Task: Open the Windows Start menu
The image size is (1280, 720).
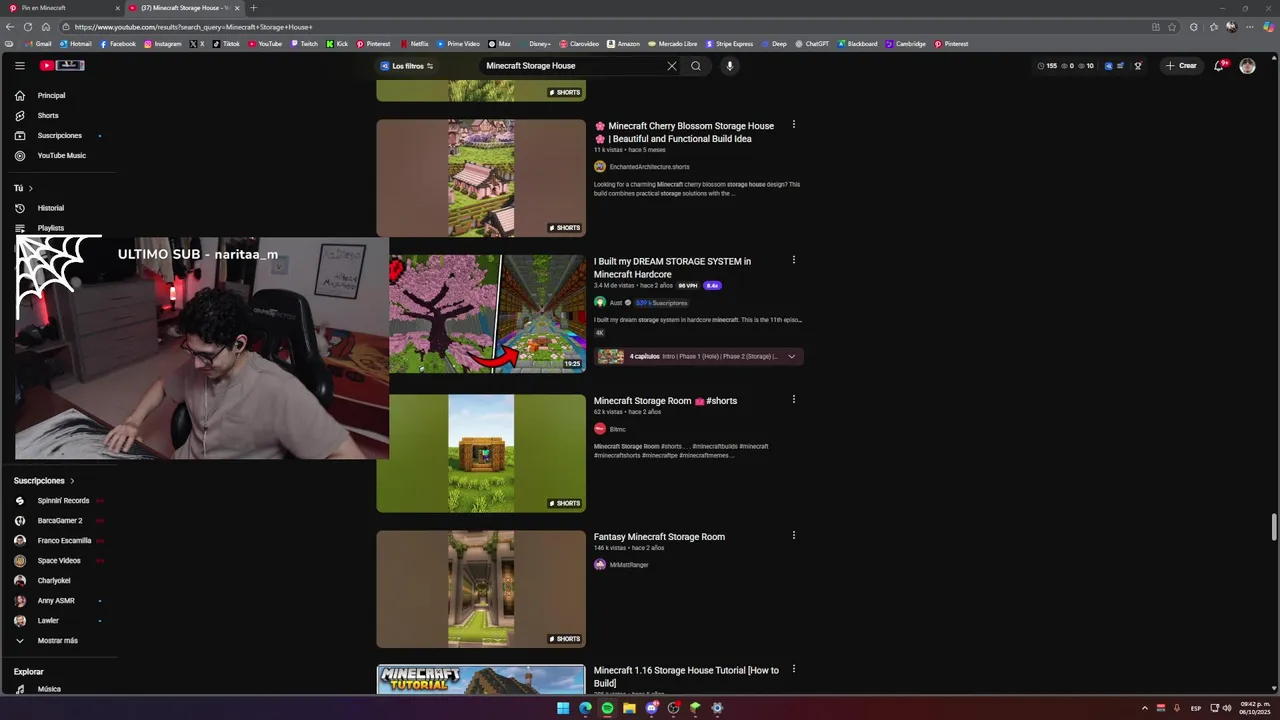Action: (563, 708)
